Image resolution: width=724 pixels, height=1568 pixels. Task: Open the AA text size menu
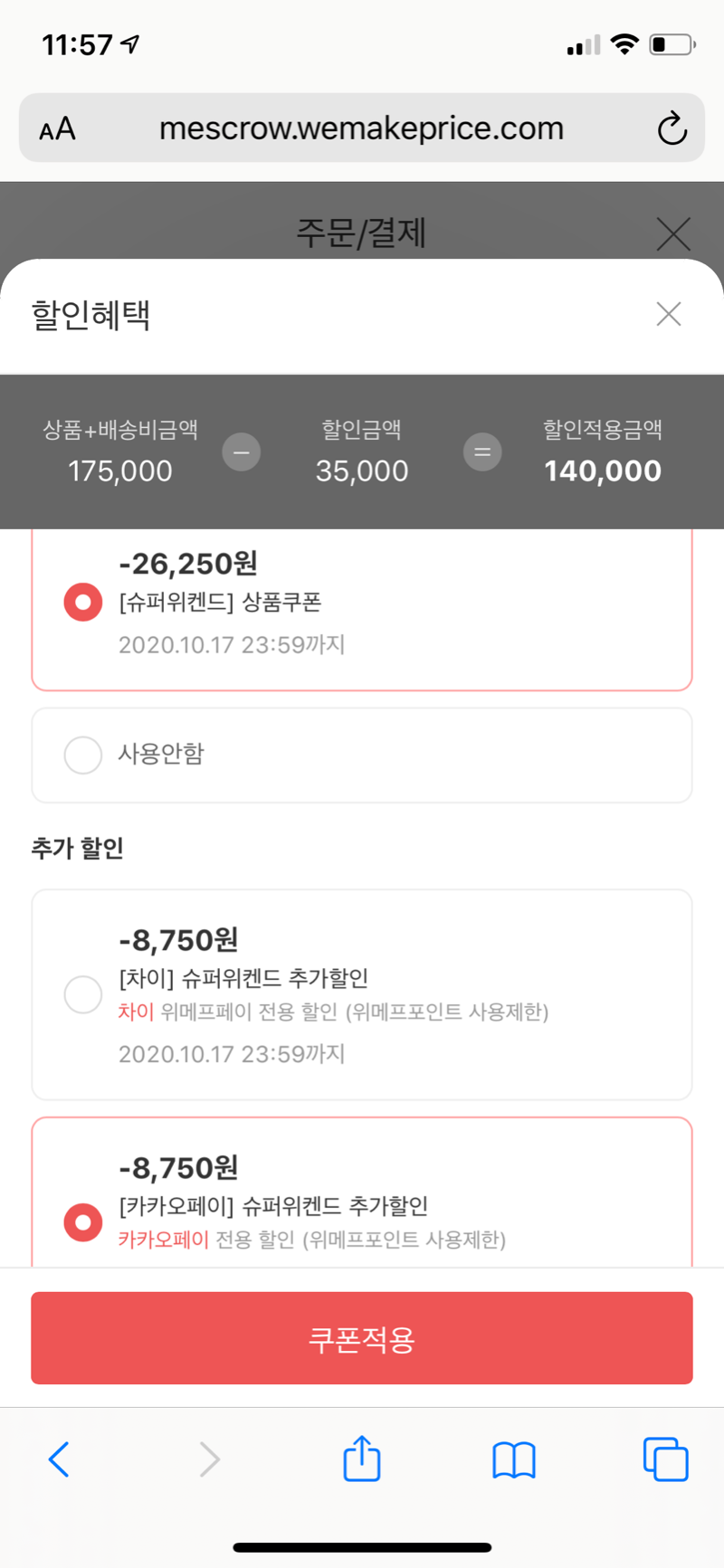coord(57,129)
